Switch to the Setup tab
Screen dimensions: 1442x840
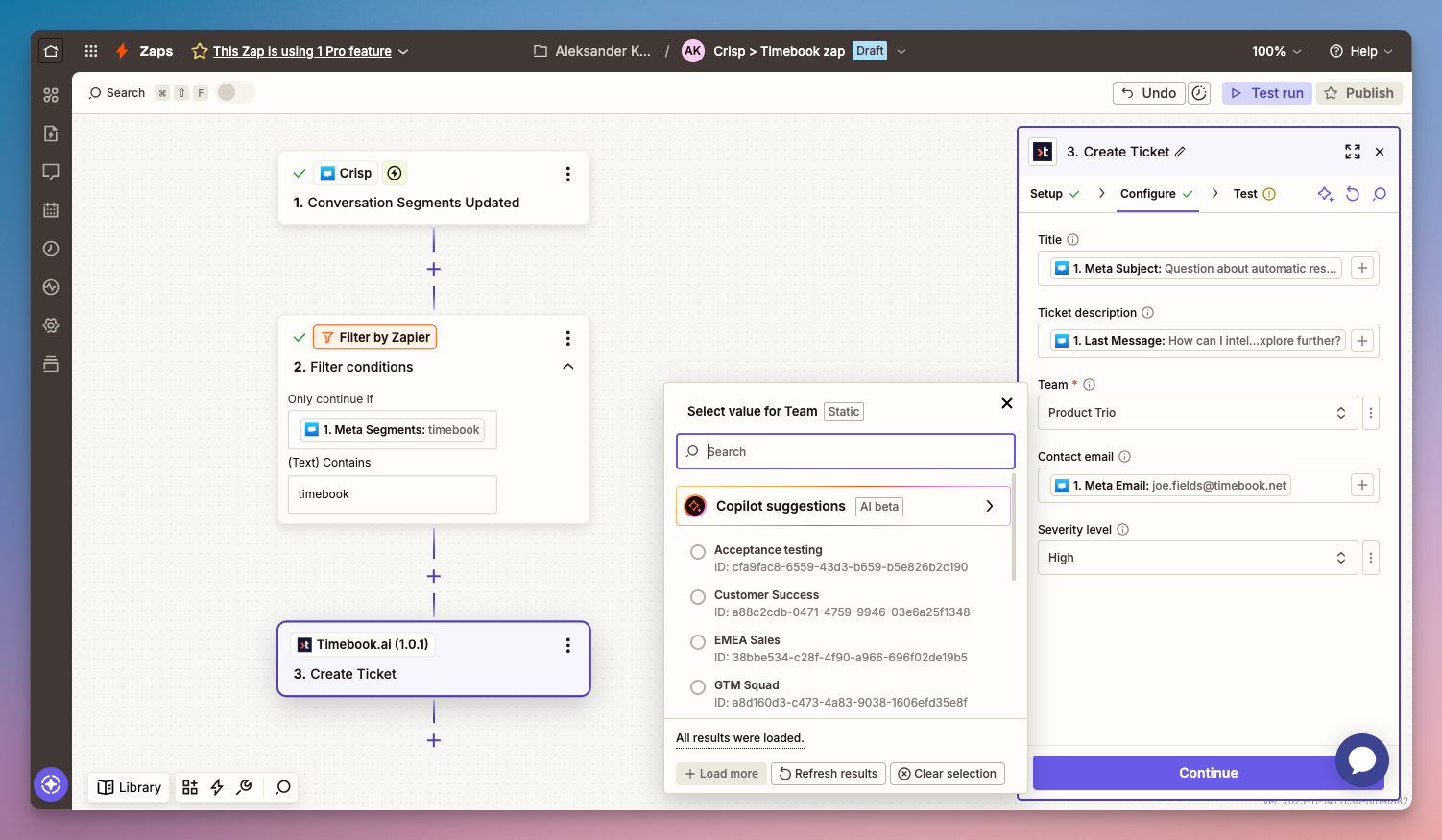pos(1046,194)
